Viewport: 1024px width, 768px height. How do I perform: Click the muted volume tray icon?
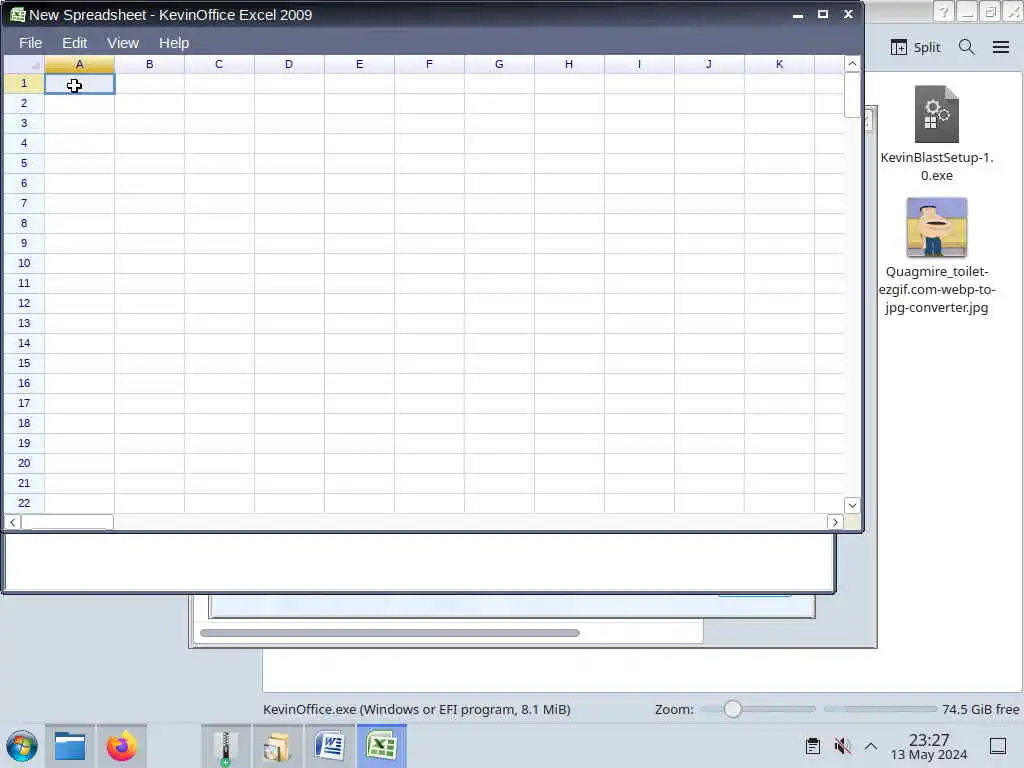coord(842,746)
